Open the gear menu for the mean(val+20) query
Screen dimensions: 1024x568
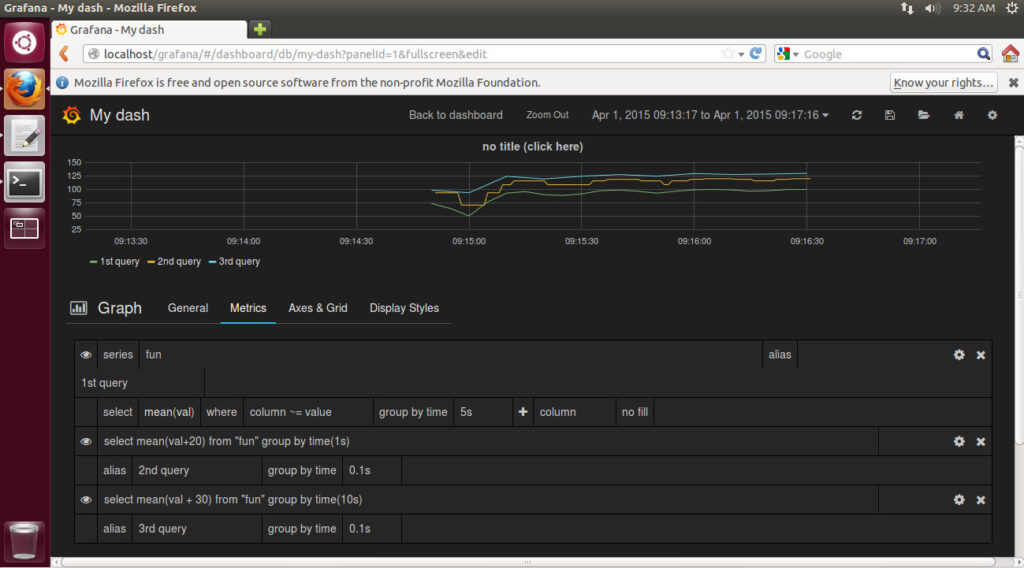pos(959,441)
